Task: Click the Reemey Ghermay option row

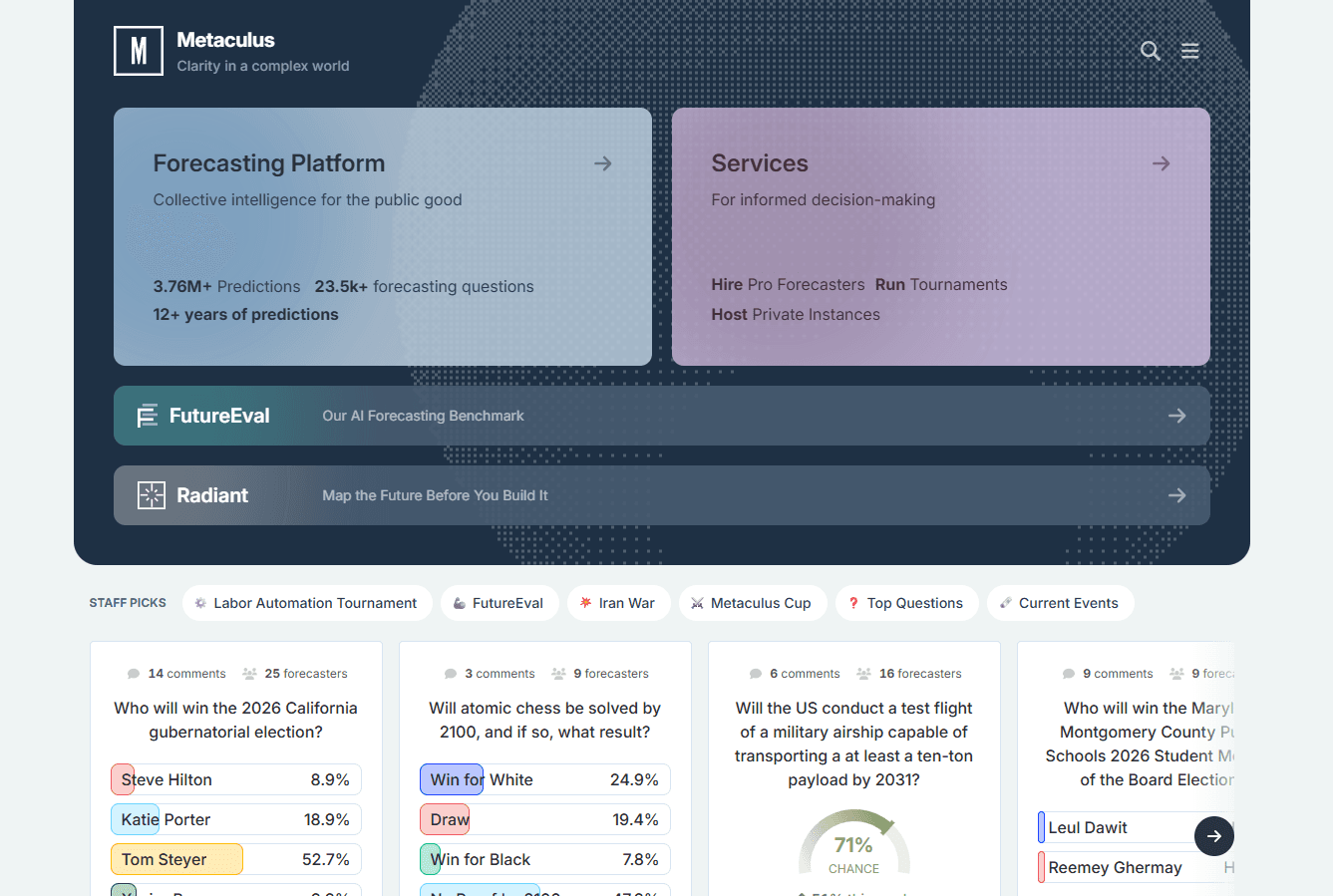Action: [x=1136, y=867]
